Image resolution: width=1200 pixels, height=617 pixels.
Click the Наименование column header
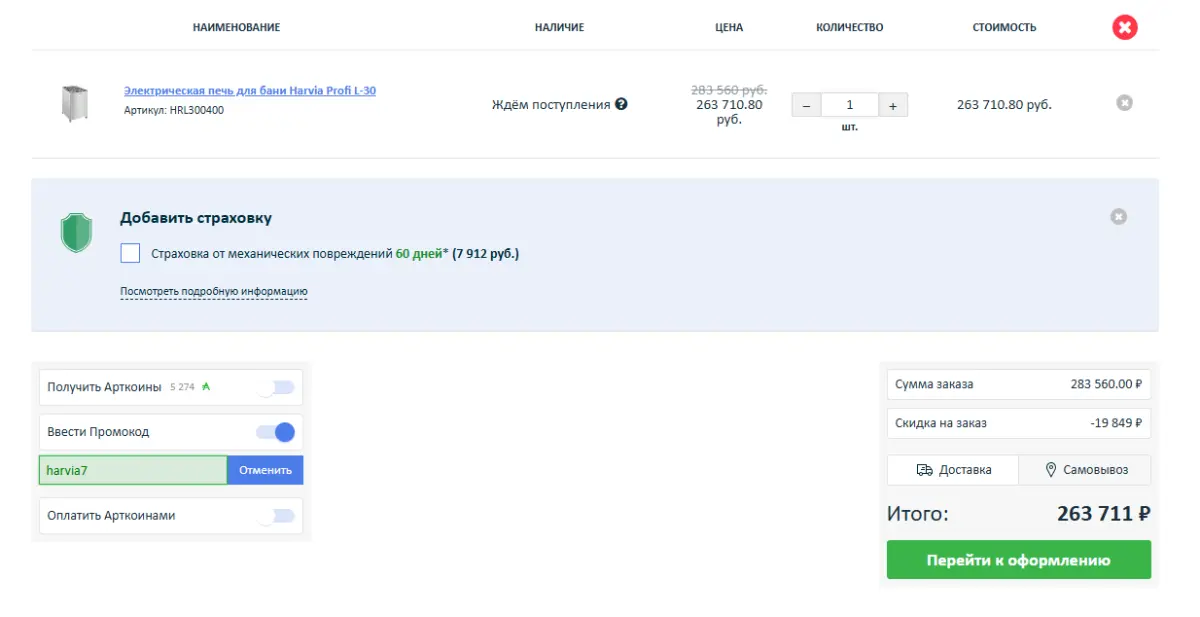click(236, 27)
